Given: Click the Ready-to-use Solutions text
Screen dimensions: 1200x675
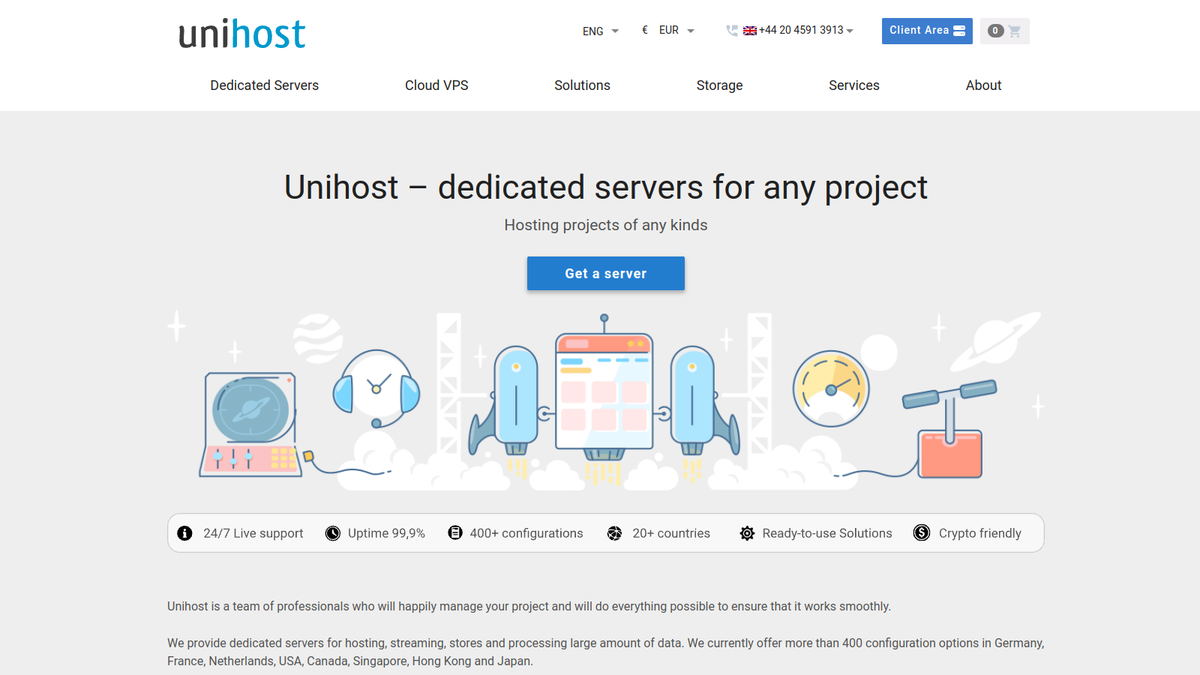Looking at the screenshot, I should click(827, 533).
